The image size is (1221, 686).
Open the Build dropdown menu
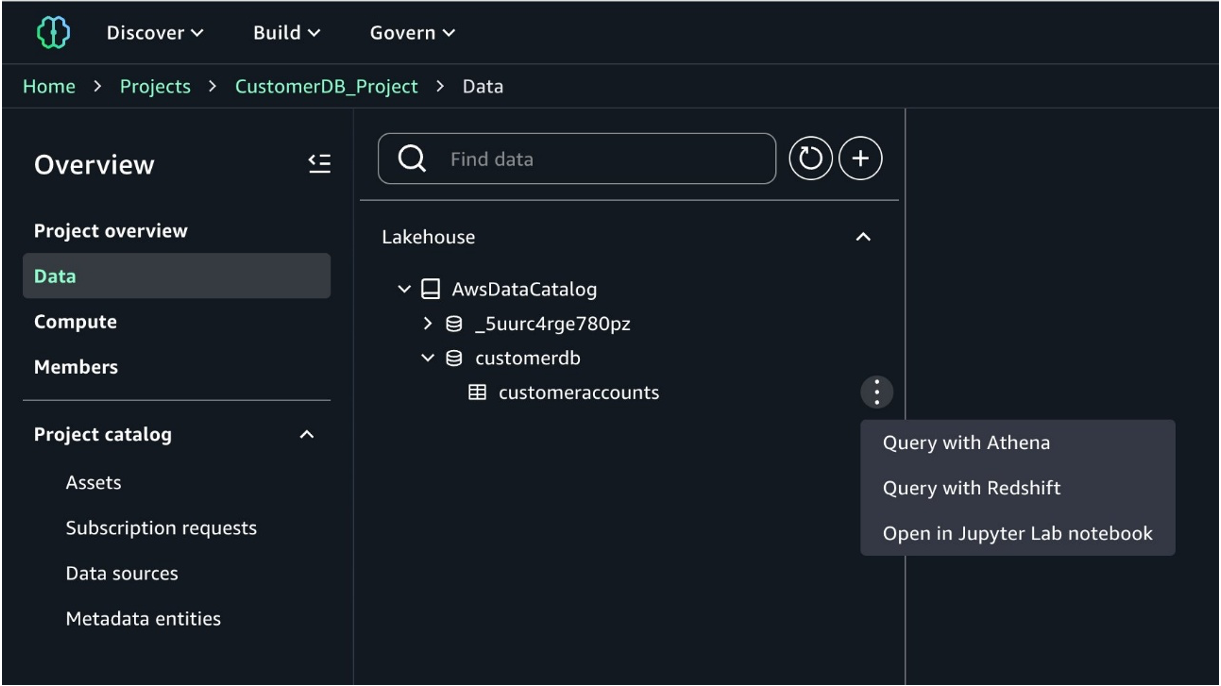click(x=287, y=33)
